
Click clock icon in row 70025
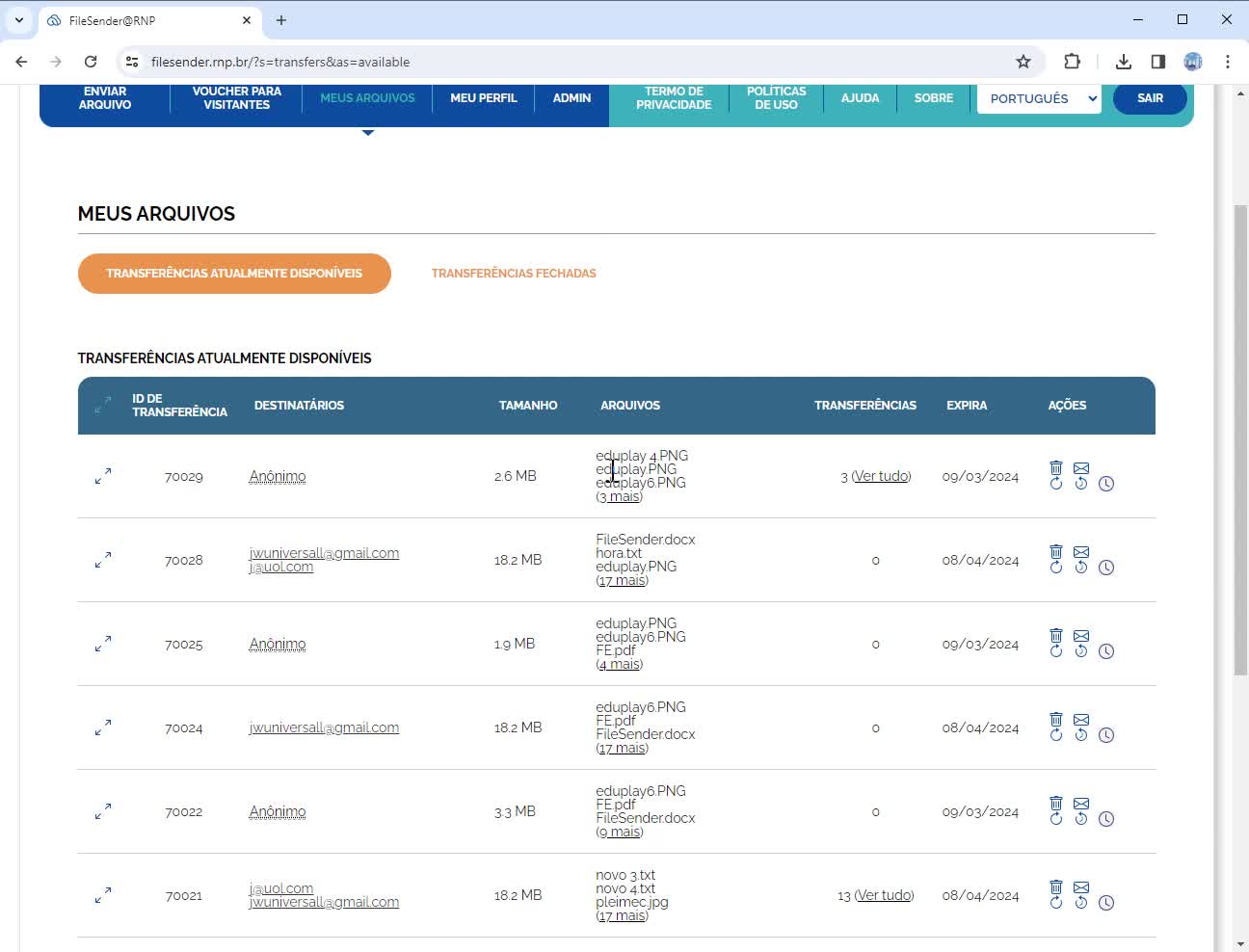[1106, 651]
